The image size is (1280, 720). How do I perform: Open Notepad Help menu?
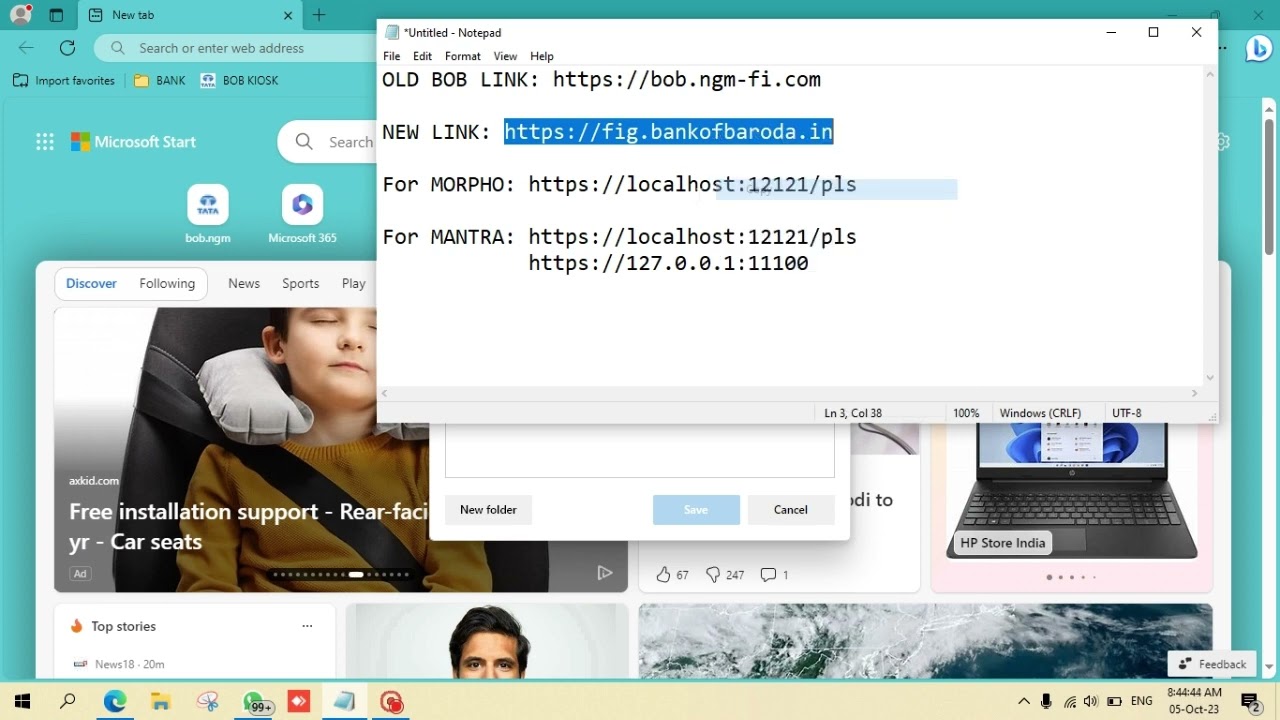coord(541,56)
